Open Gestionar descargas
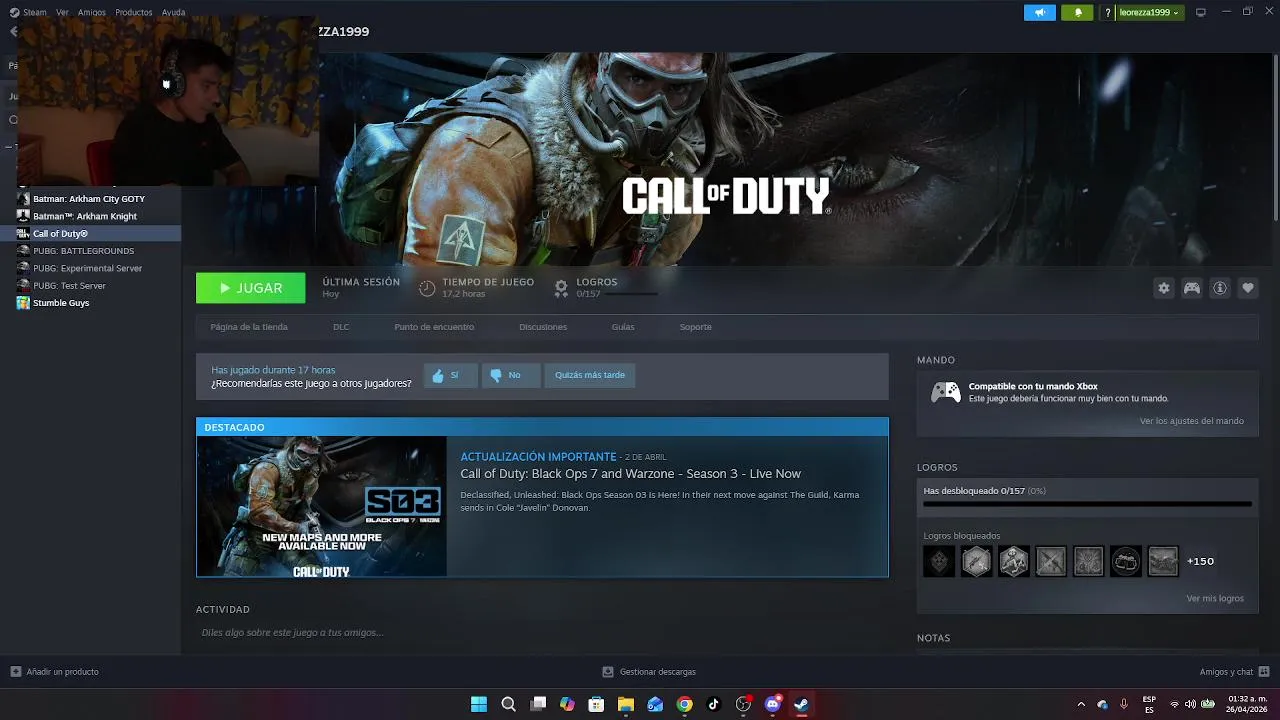 [x=649, y=672]
